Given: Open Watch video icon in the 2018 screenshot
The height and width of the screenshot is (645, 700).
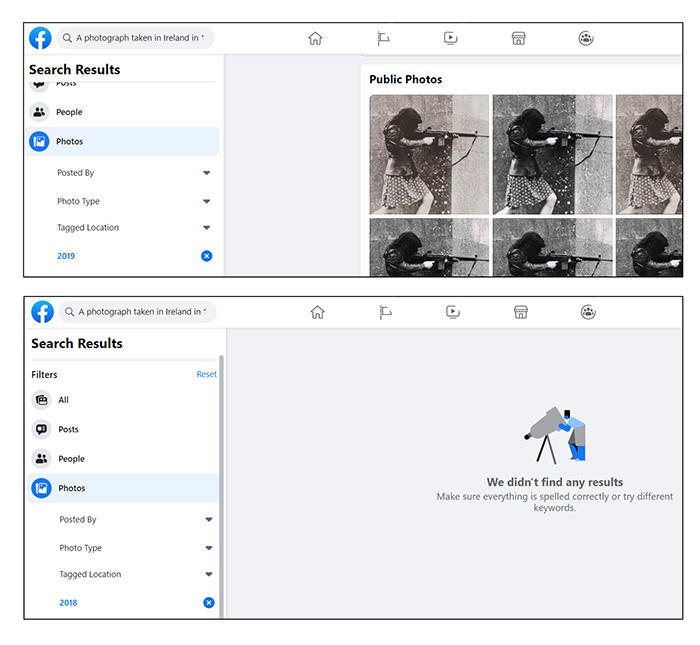Looking at the screenshot, I should tap(453, 312).
